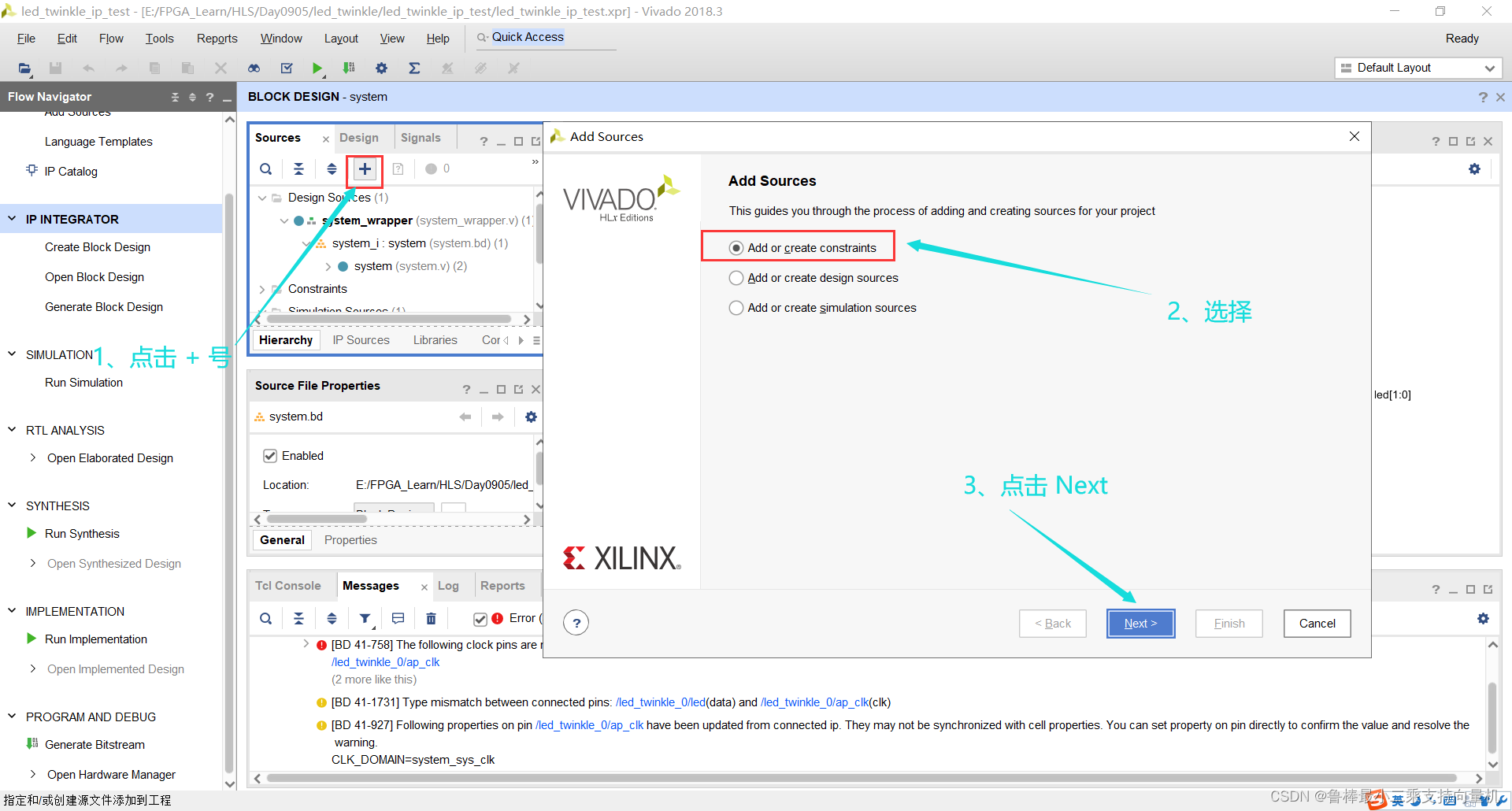Search in the Messages panel
The height and width of the screenshot is (811, 1512).
click(x=266, y=618)
